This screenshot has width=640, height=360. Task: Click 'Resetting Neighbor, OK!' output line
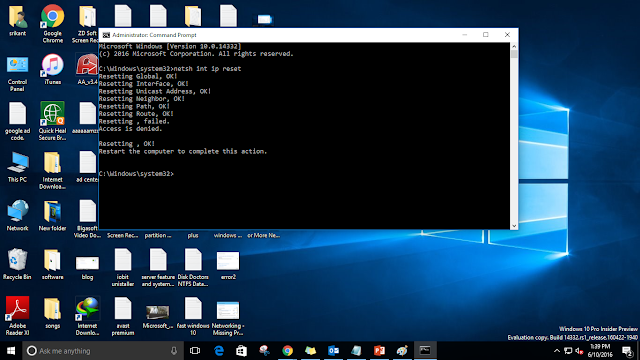(x=142, y=98)
